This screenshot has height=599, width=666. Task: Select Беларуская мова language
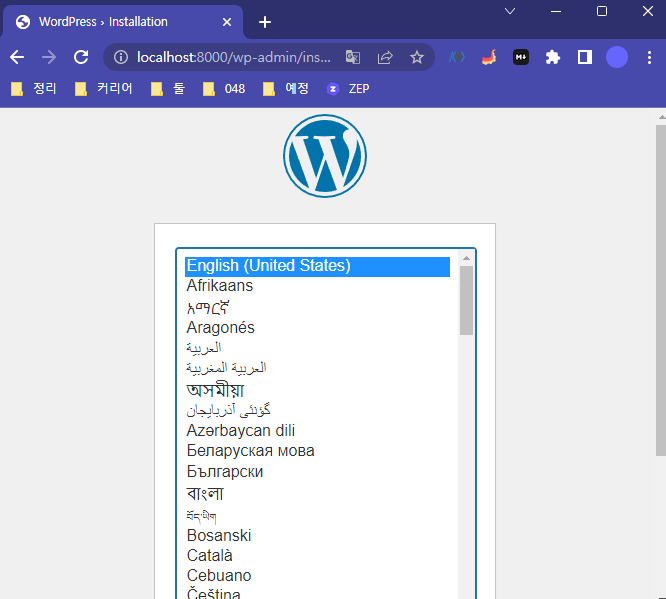point(317,451)
